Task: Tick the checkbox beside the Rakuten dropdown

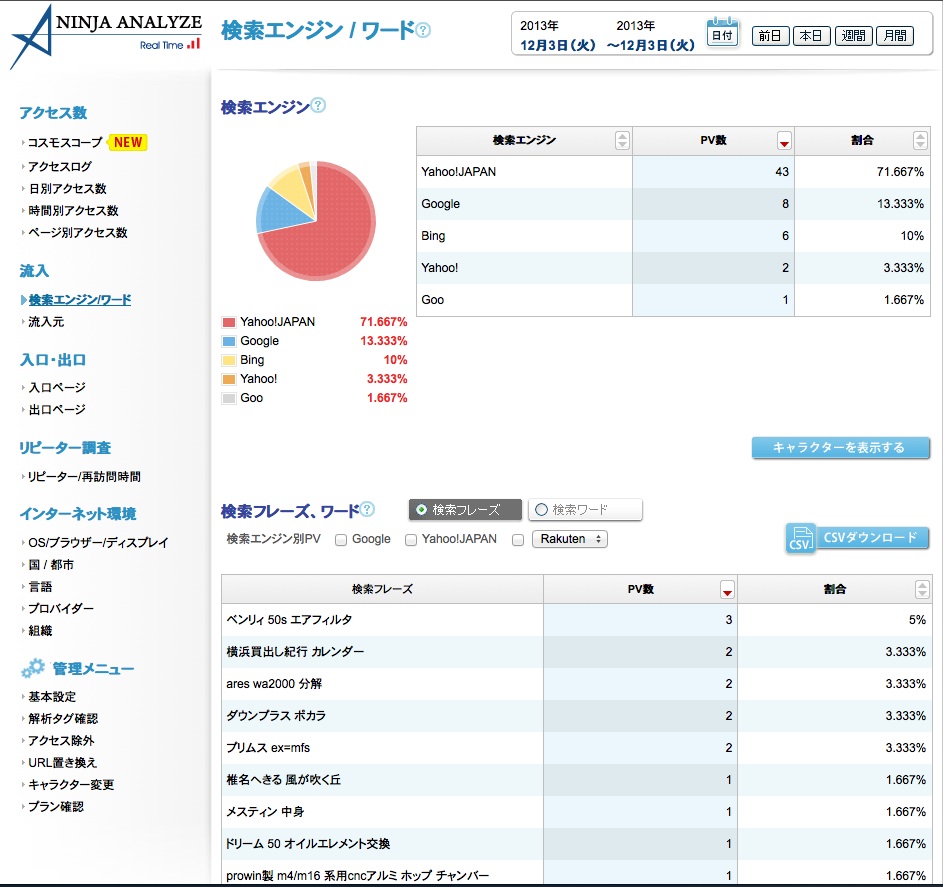Action: click(518, 540)
